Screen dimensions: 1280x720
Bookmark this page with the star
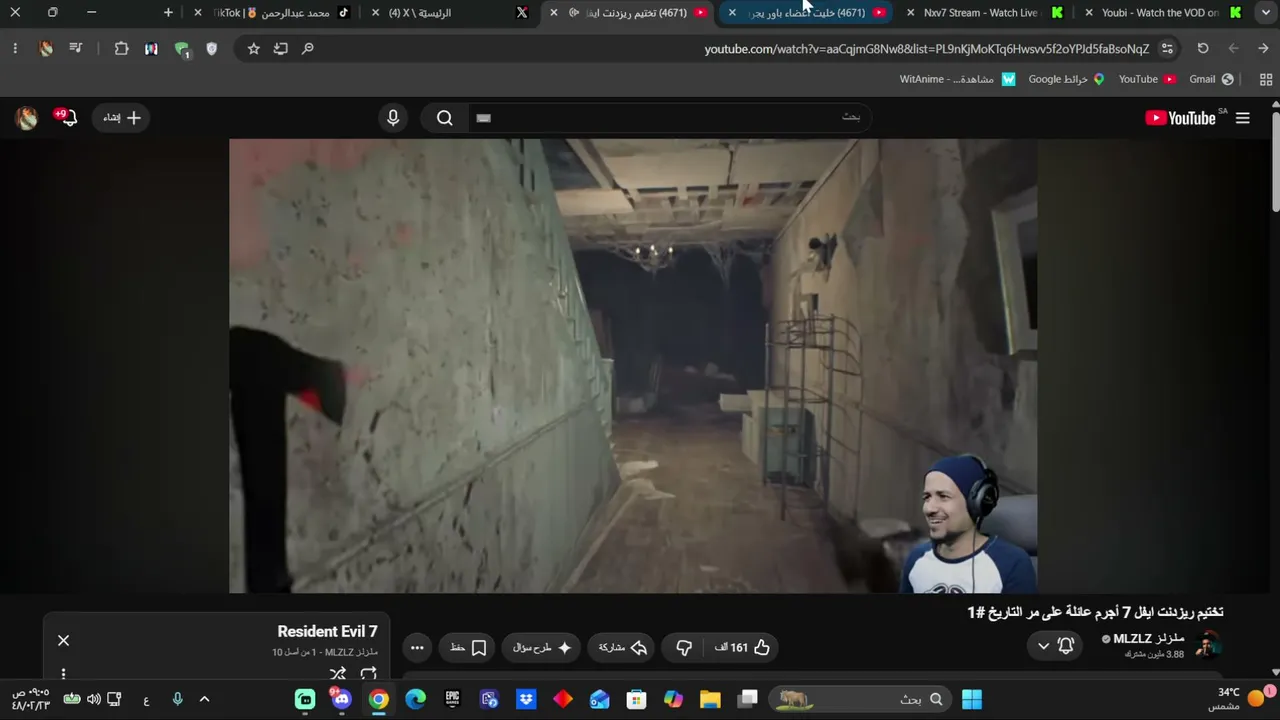click(x=254, y=48)
